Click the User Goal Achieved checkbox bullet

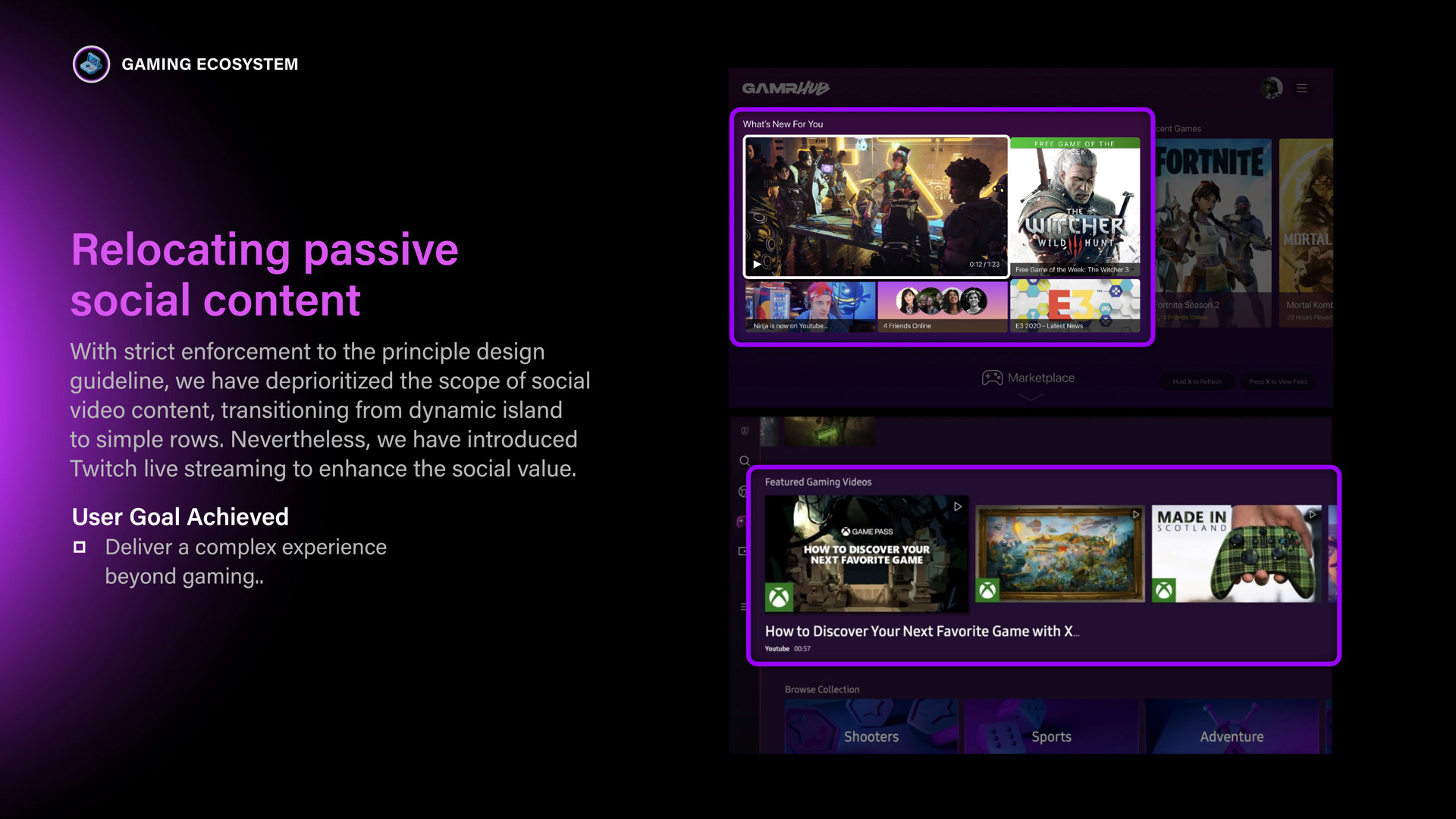[80, 547]
